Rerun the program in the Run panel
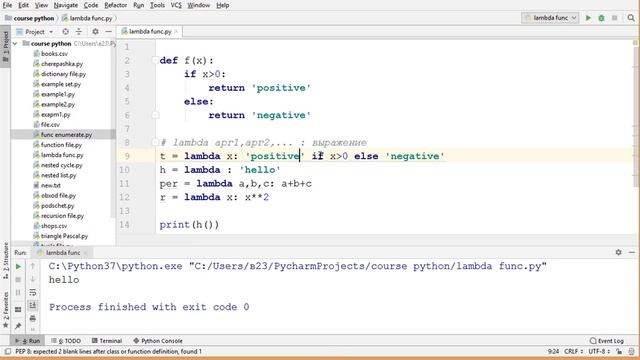 pos(18,267)
